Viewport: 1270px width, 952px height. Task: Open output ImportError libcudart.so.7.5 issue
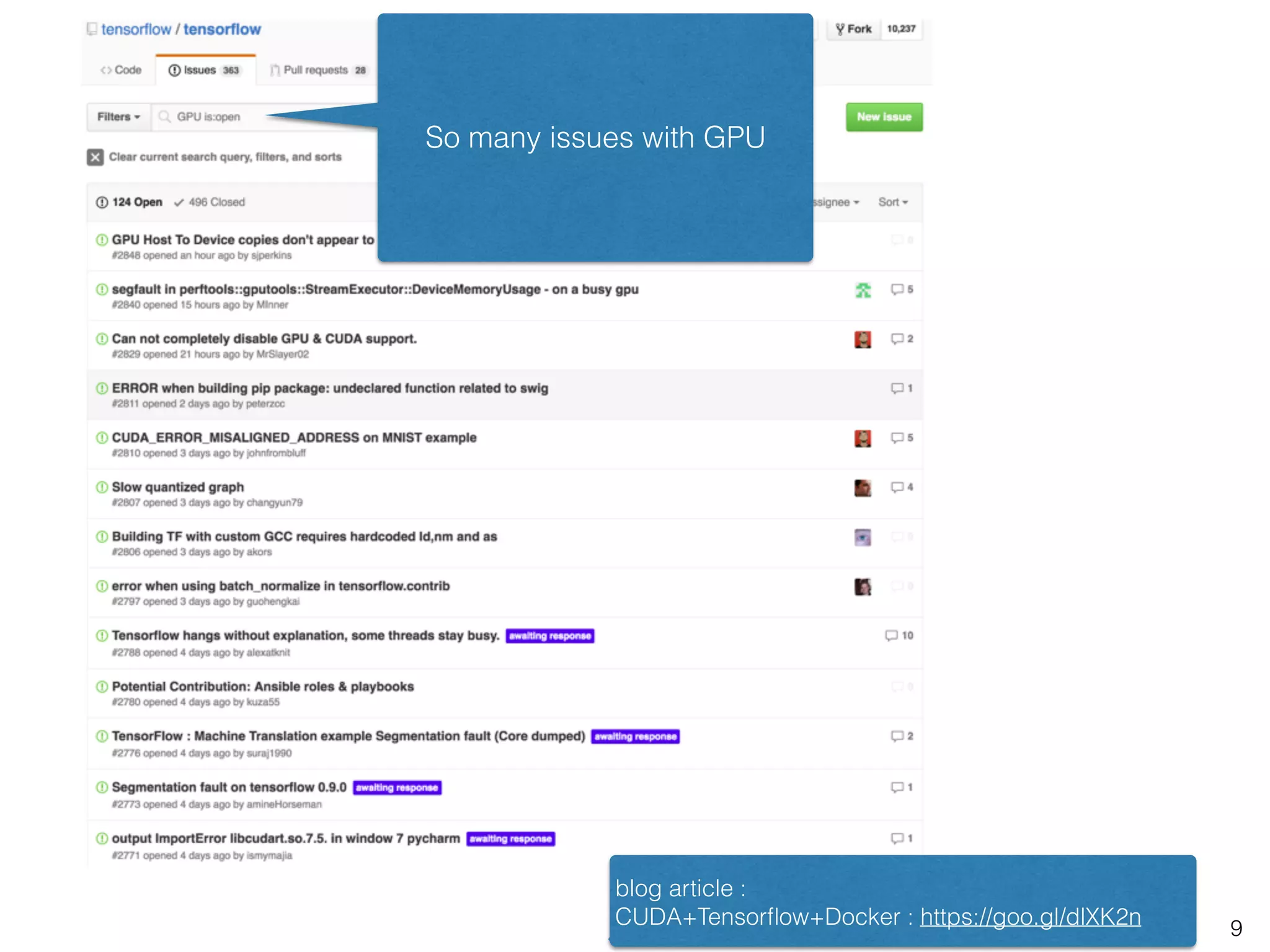click(x=286, y=839)
